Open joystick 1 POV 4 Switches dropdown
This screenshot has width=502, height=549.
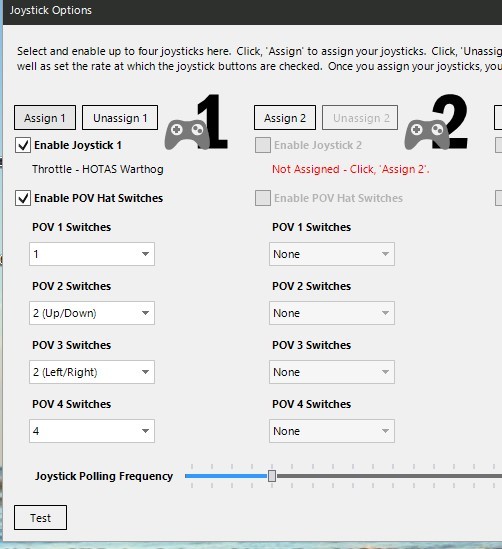pyautogui.click(x=92, y=431)
